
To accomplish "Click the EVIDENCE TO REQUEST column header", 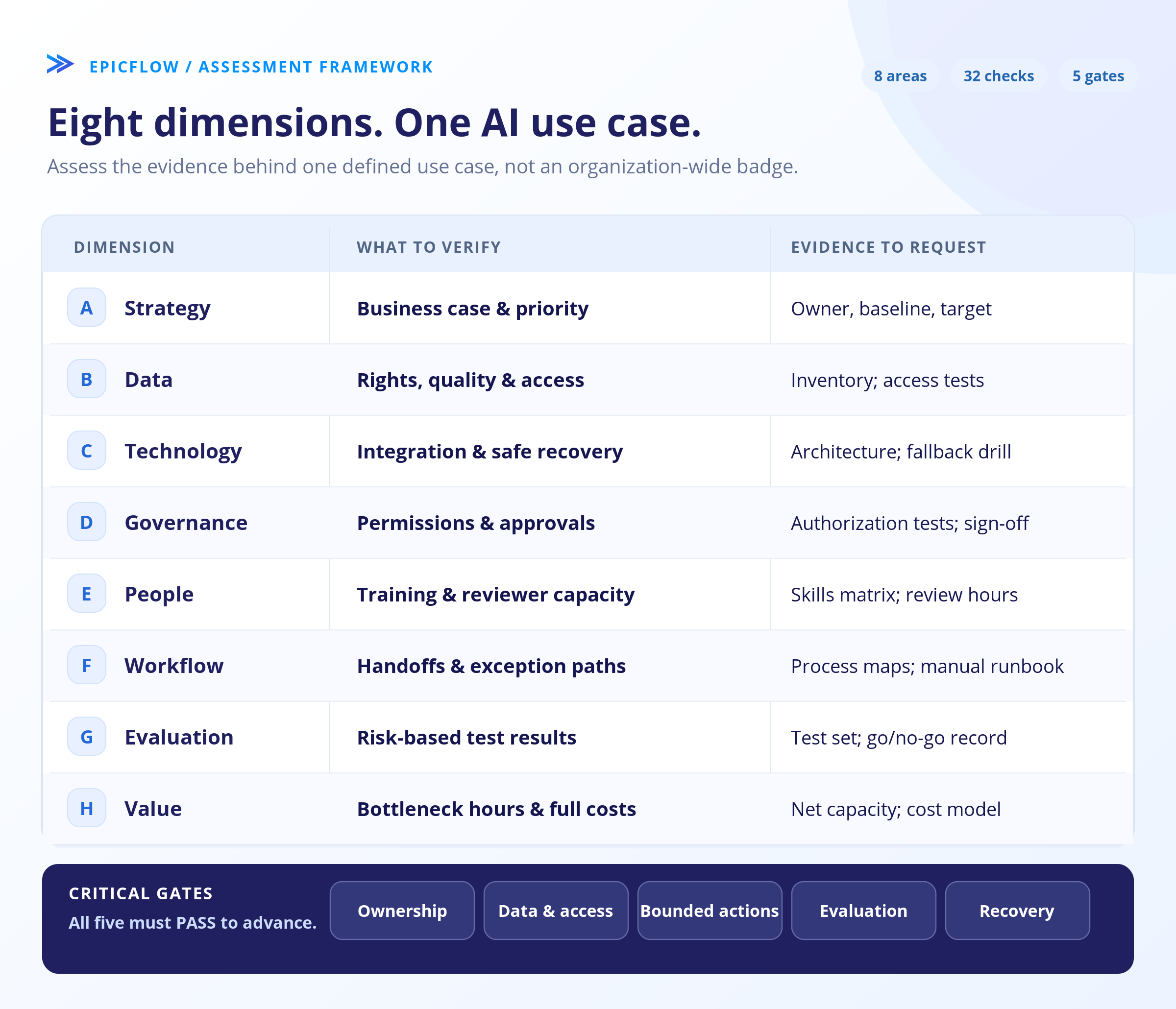I will (x=889, y=247).
